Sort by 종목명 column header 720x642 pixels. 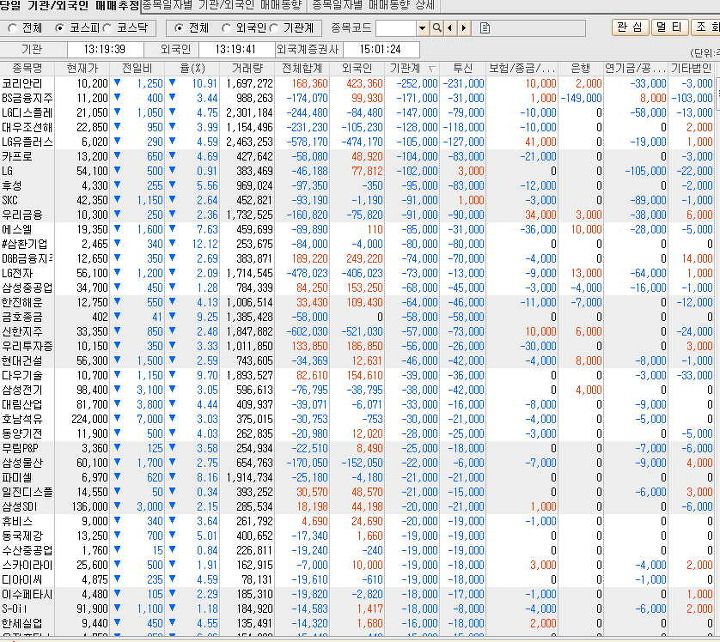coord(27,68)
